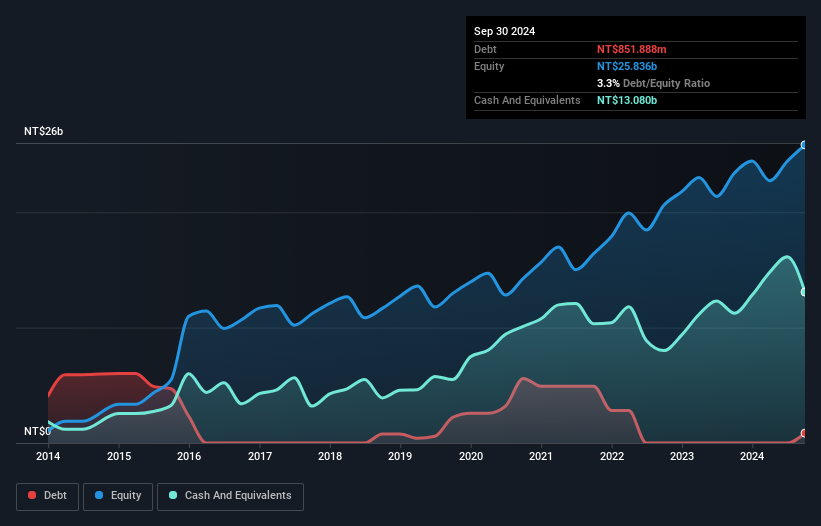This screenshot has height=526, width=821.
Task: Click the 2019 x-axis label
Action: (x=400, y=456)
